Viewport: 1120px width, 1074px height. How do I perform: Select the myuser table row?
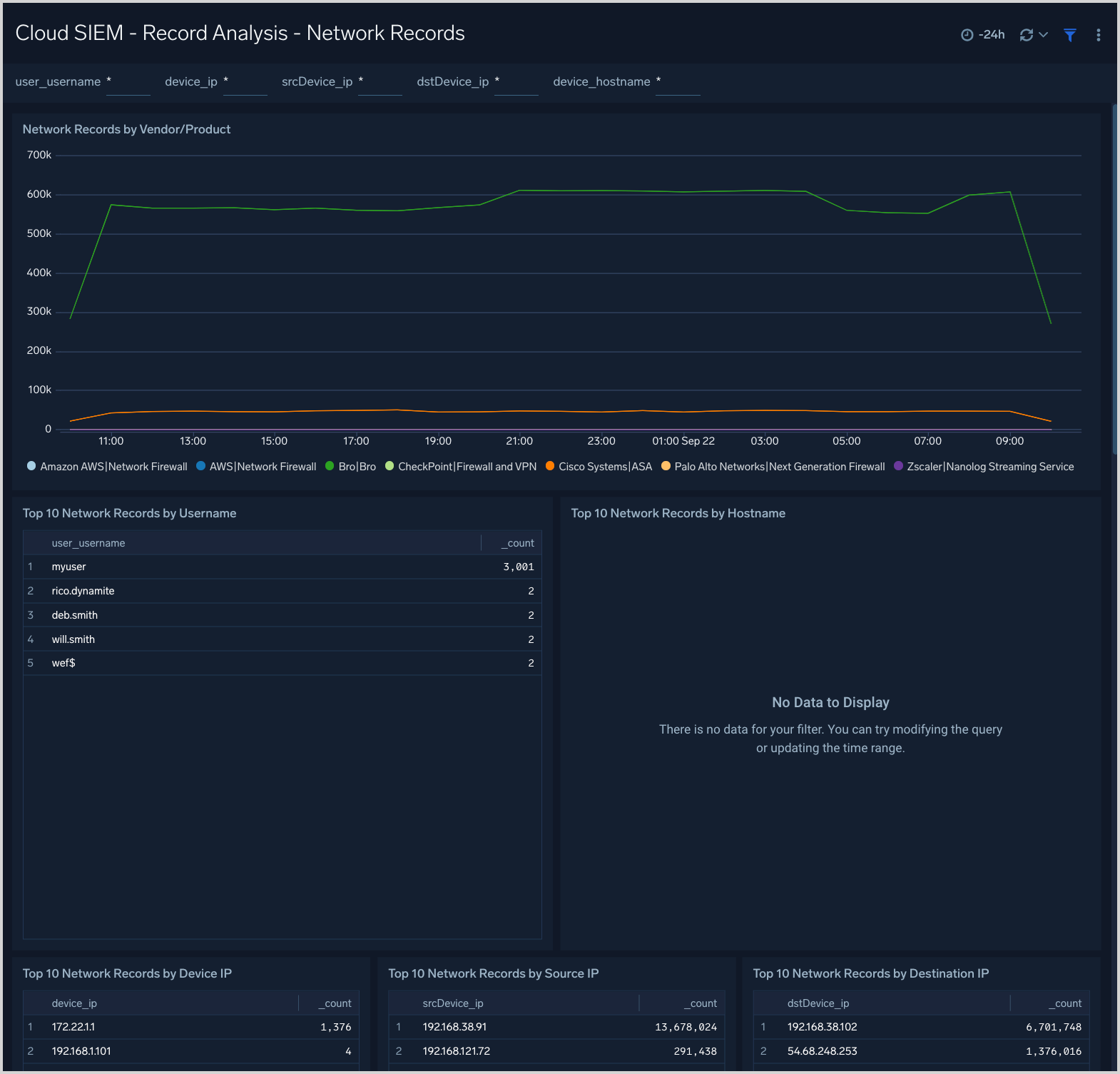[x=282, y=567]
